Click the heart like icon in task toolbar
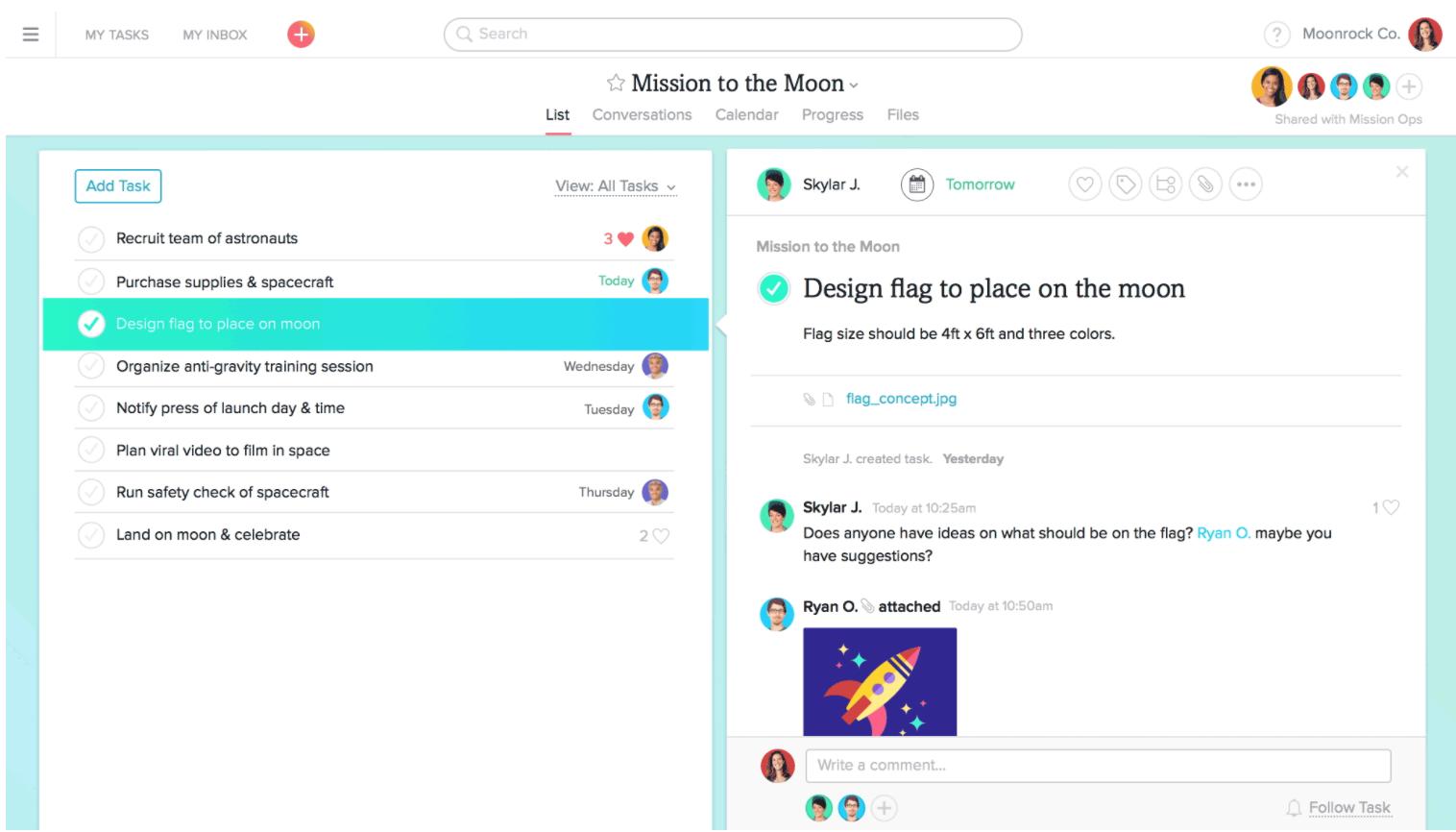1456x832 pixels. click(x=1085, y=184)
